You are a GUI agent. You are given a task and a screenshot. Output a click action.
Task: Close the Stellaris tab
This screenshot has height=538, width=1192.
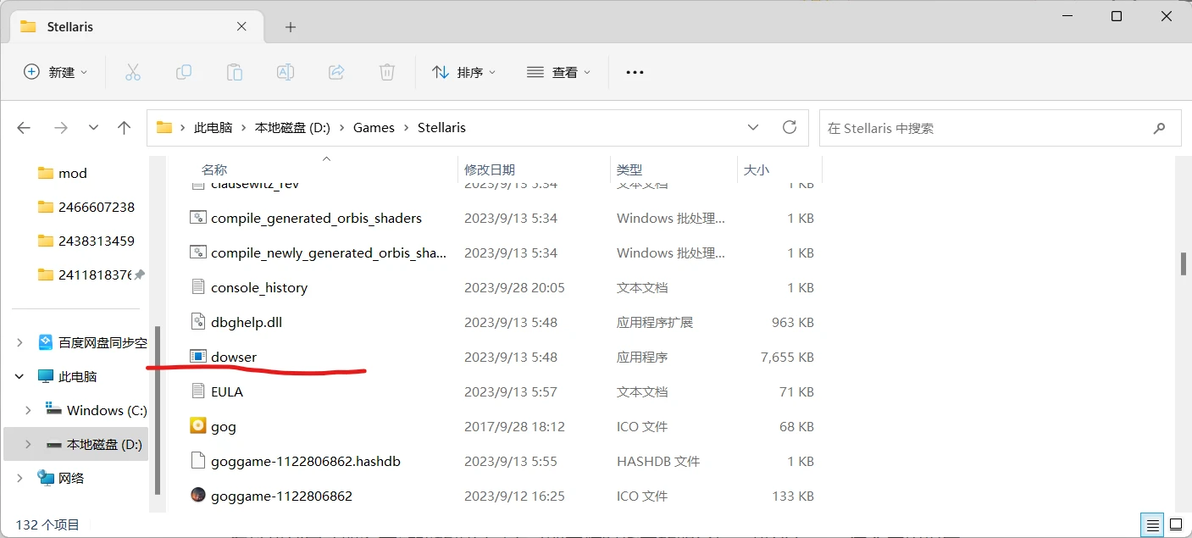pos(242,27)
